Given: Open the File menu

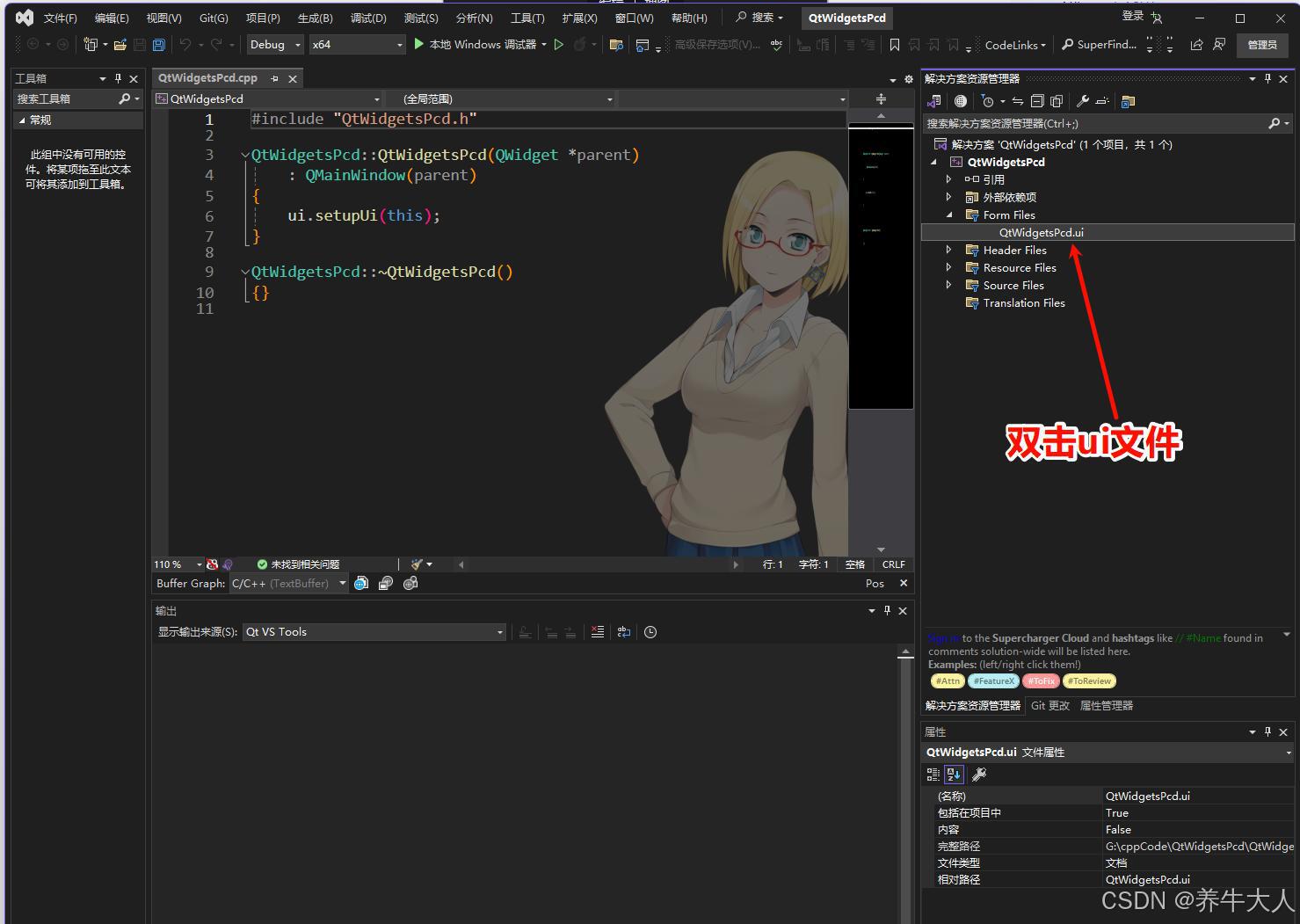Looking at the screenshot, I should [61, 18].
